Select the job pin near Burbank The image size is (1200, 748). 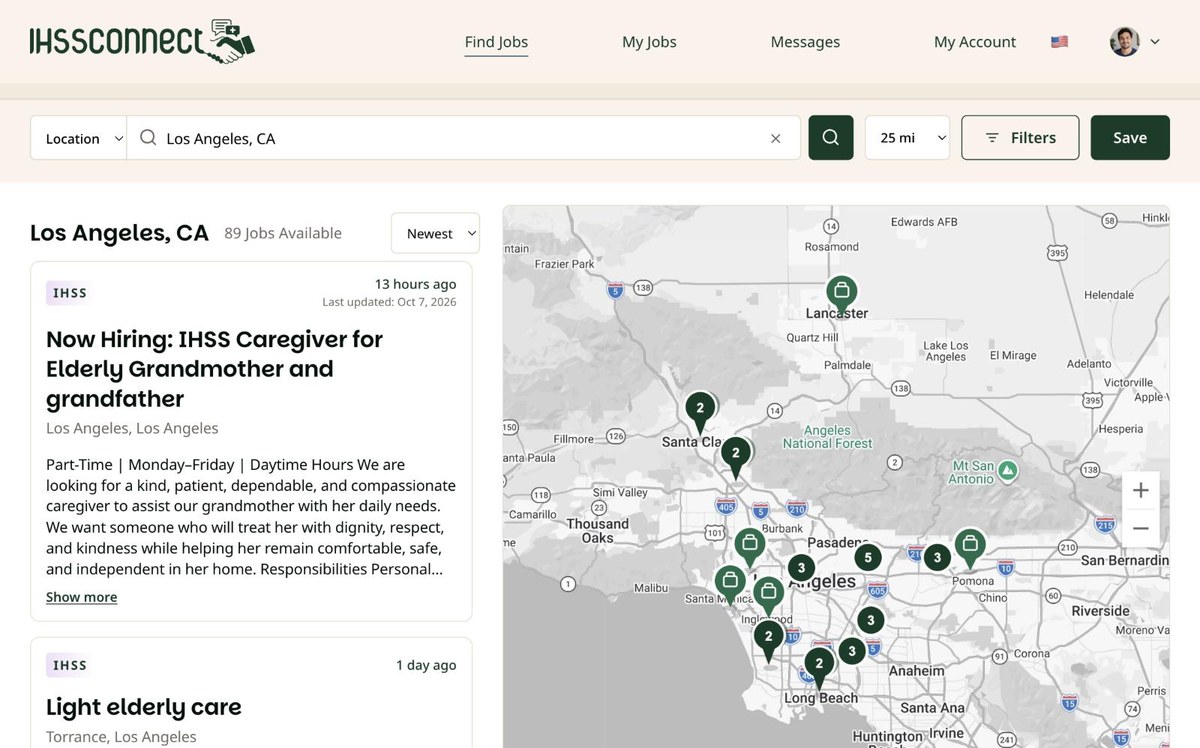749,547
